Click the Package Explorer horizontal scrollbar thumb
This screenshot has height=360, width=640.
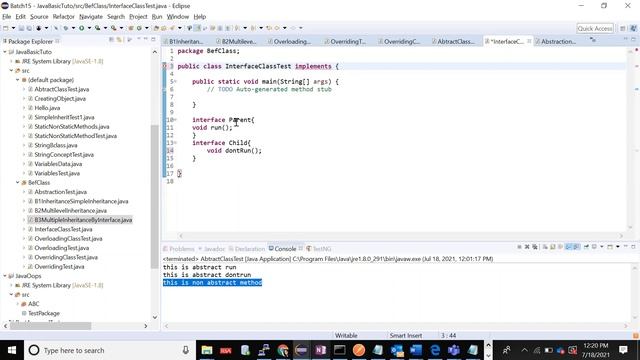pyautogui.click(x=50, y=326)
